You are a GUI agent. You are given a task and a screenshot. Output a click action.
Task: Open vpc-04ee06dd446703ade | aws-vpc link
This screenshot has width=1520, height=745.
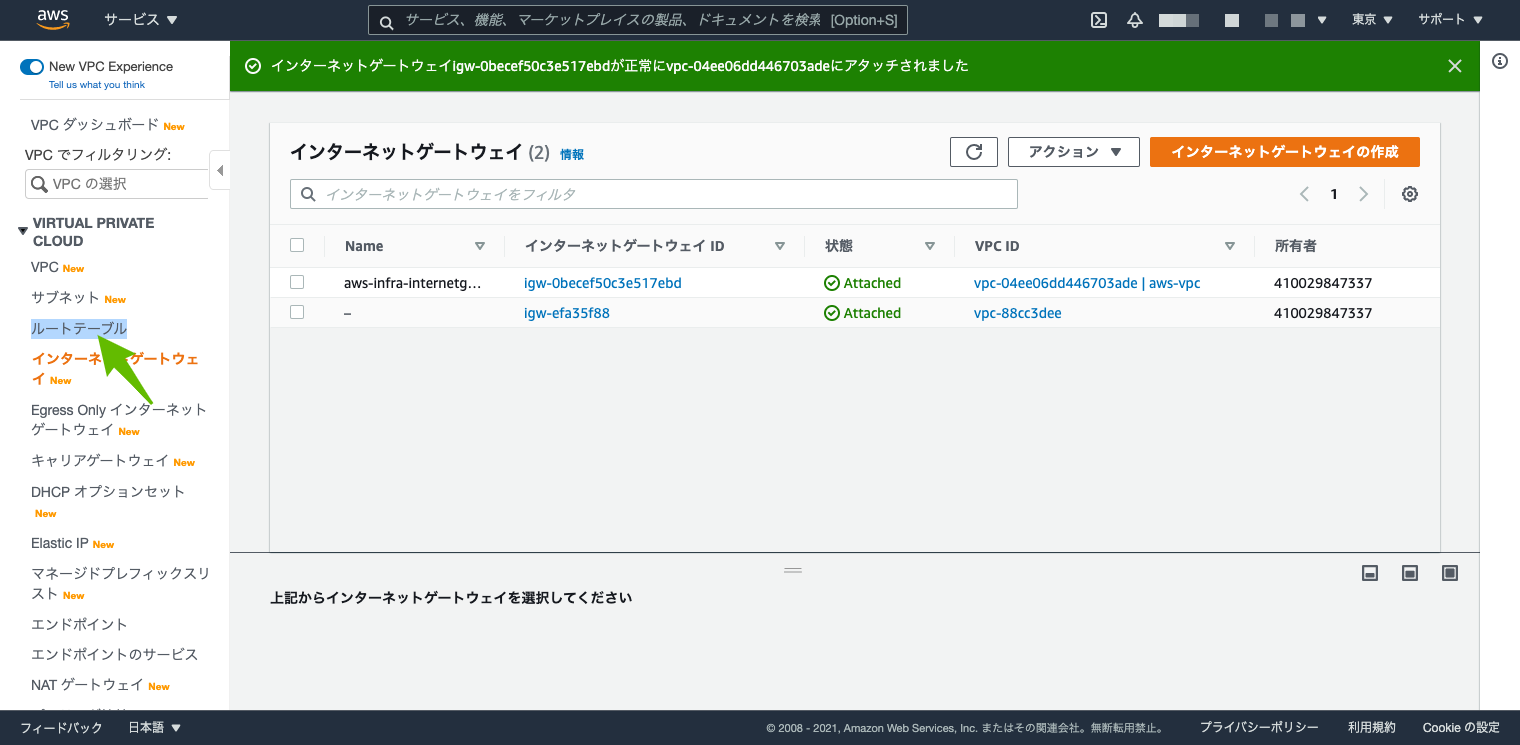click(1087, 283)
